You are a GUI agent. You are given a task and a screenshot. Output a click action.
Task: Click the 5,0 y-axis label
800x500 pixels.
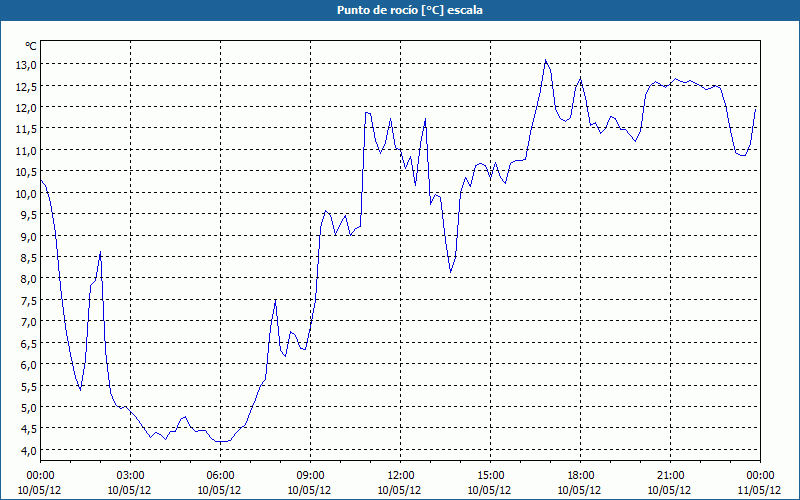tap(30, 407)
